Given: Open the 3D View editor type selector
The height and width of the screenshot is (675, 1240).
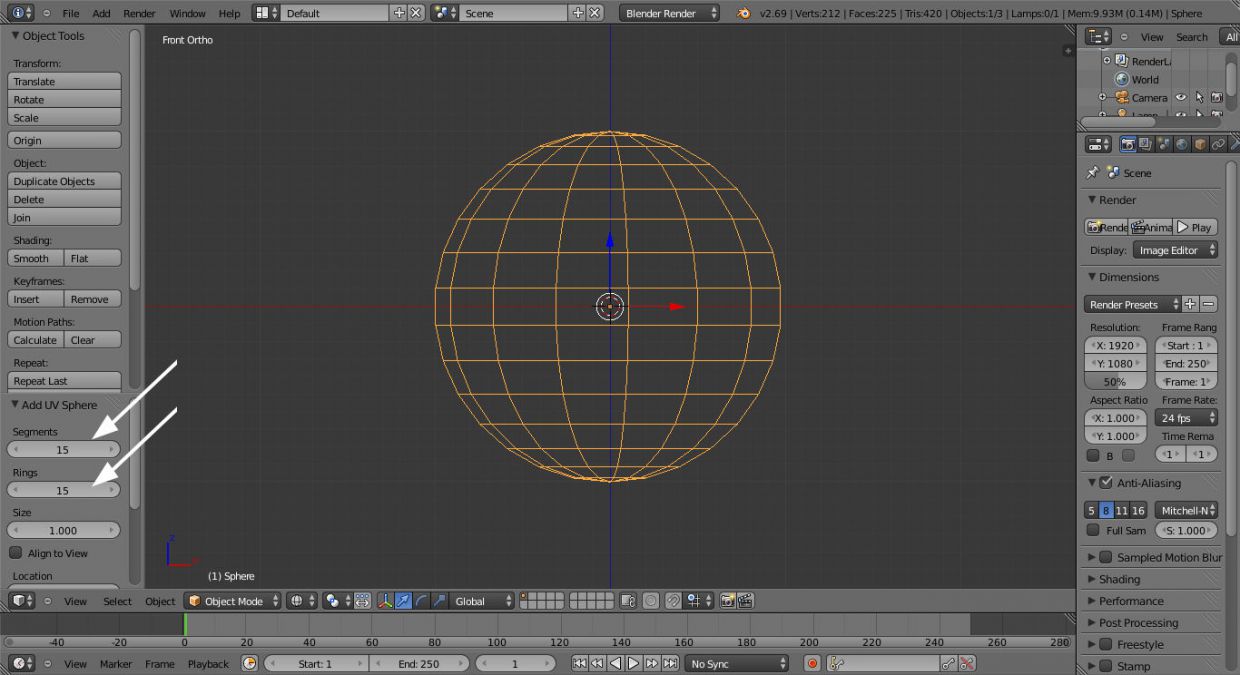Looking at the screenshot, I should click(23, 601).
